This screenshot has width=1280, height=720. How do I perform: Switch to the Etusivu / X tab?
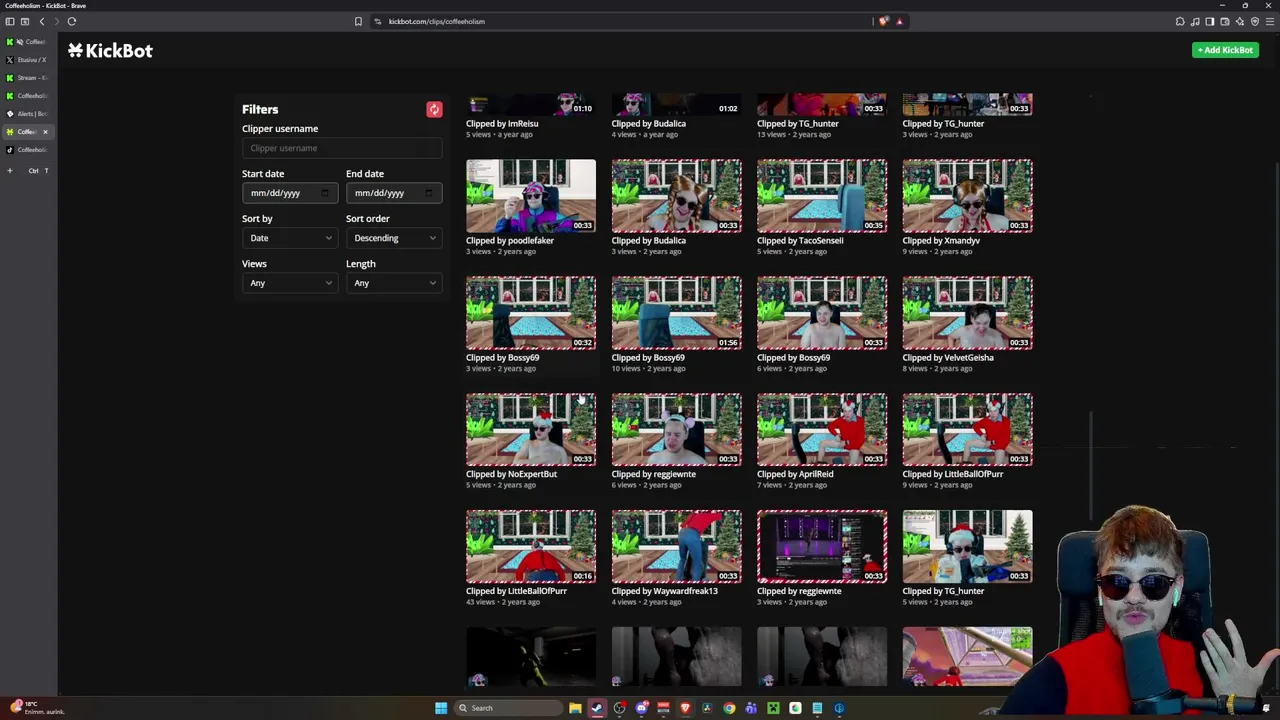click(x=26, y=60)
